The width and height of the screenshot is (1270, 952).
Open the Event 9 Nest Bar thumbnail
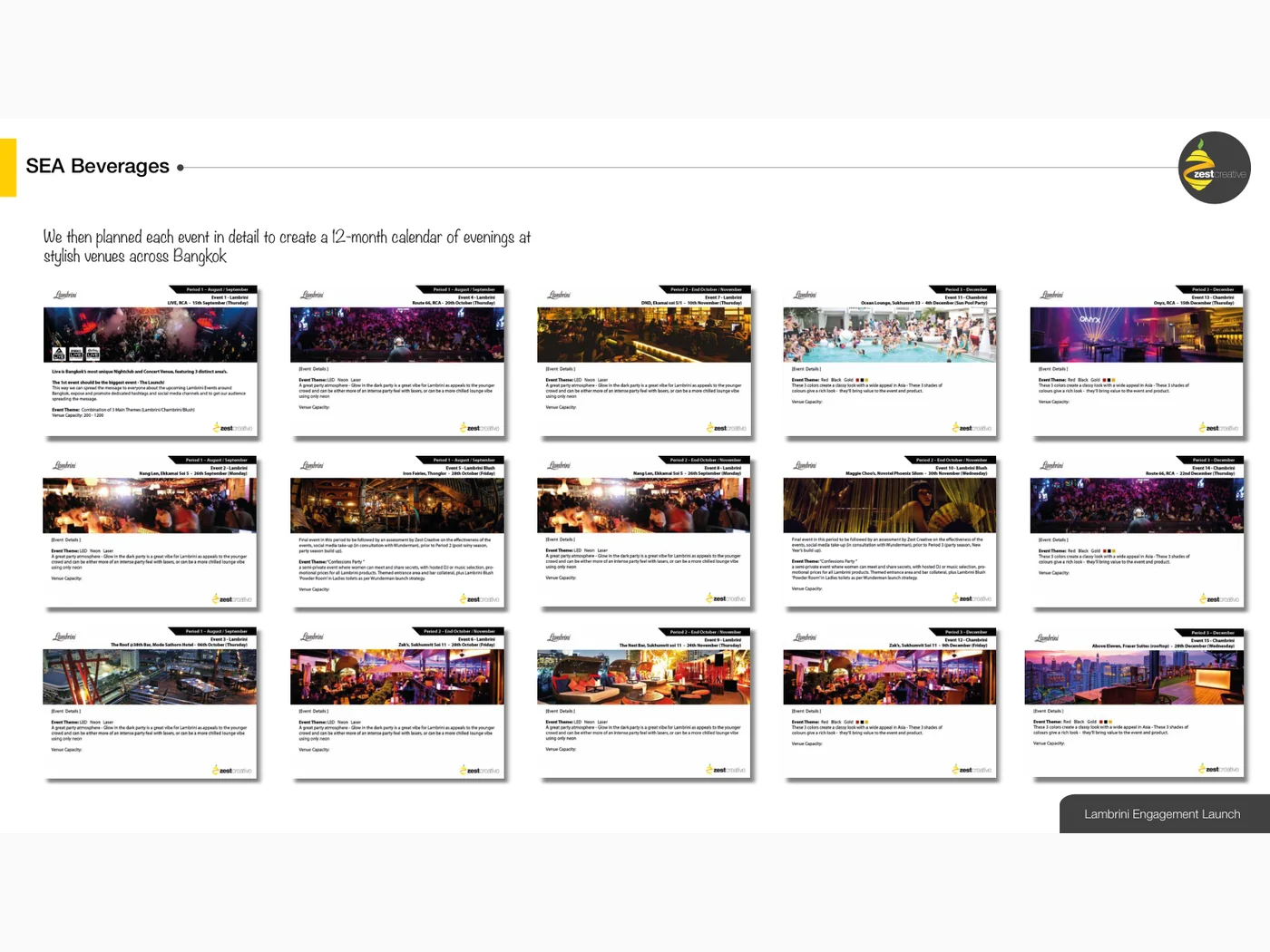pyautogui.click(x=644, y=704)
